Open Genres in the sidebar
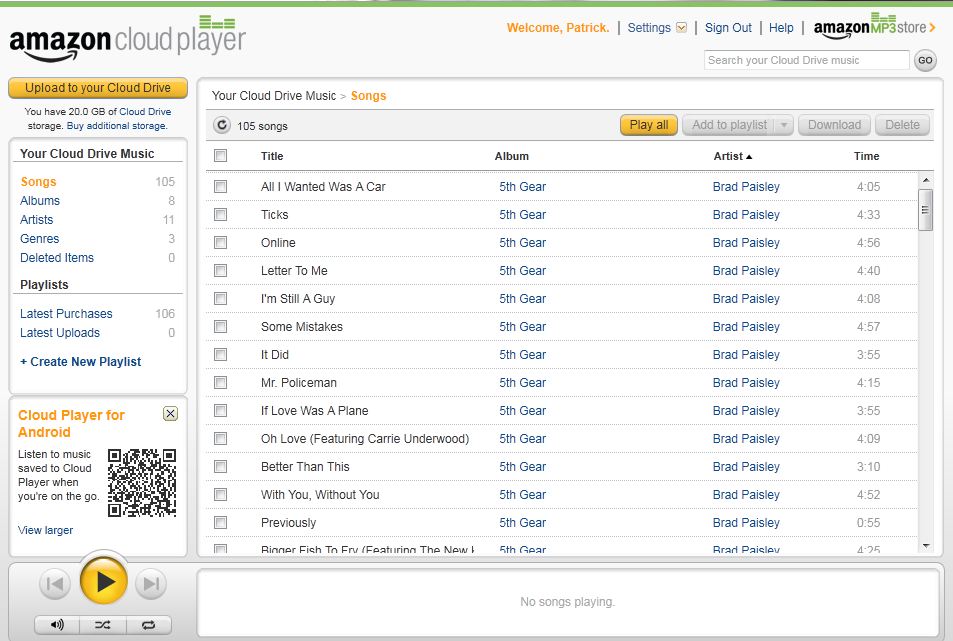The height and width of the screenshot is (641, 953). point(40,239)
